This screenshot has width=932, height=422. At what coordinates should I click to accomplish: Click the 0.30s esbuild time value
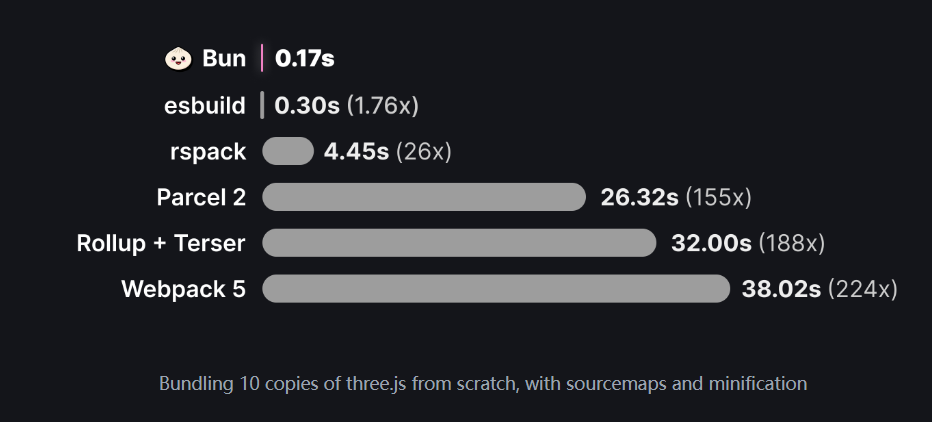(307, 105)
